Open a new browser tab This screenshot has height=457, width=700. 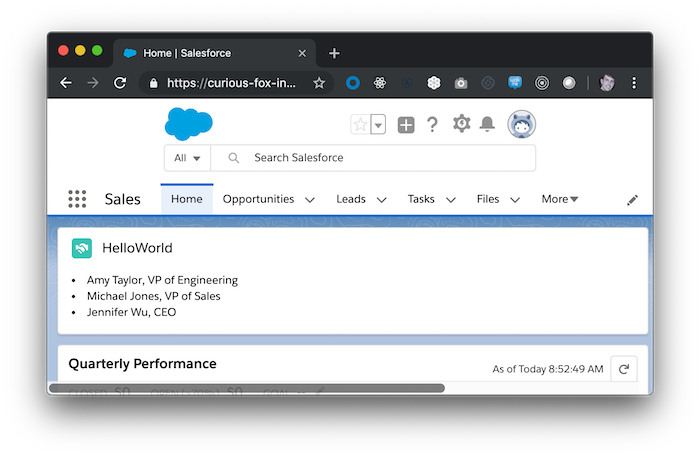point(334,53)
